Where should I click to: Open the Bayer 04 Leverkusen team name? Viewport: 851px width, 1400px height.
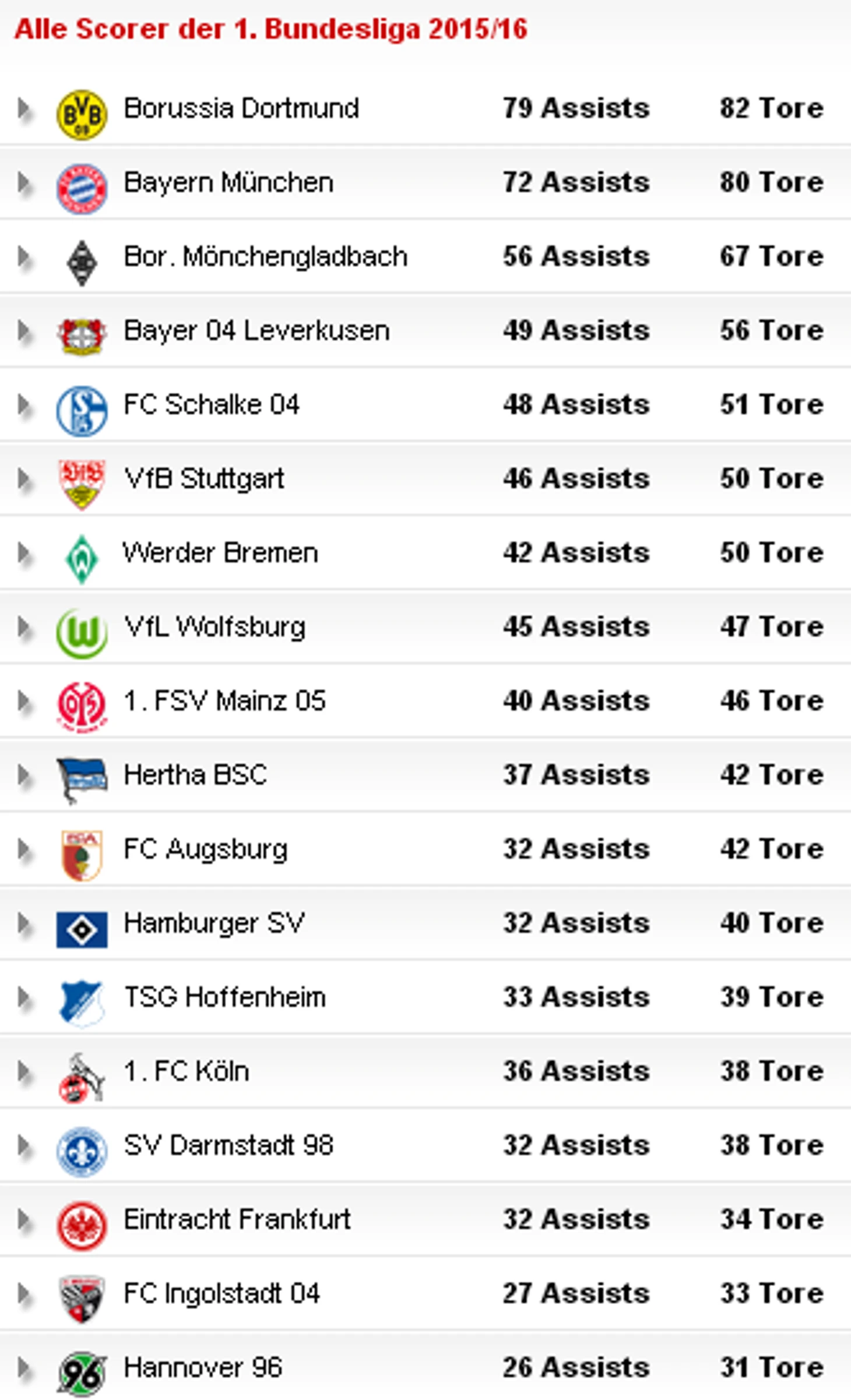[256, 331]
